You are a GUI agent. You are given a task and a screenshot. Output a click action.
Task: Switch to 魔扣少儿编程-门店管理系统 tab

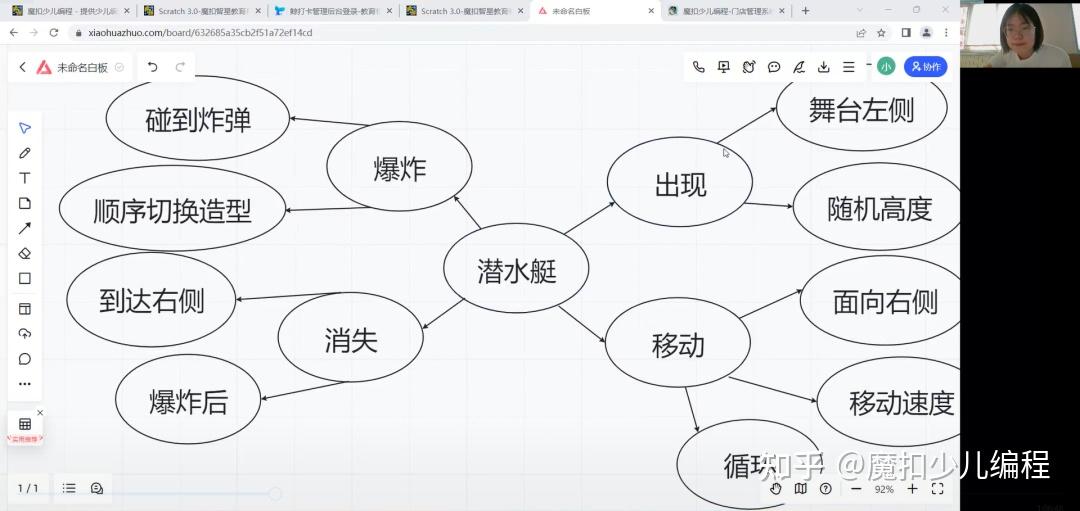click(727, 10)
